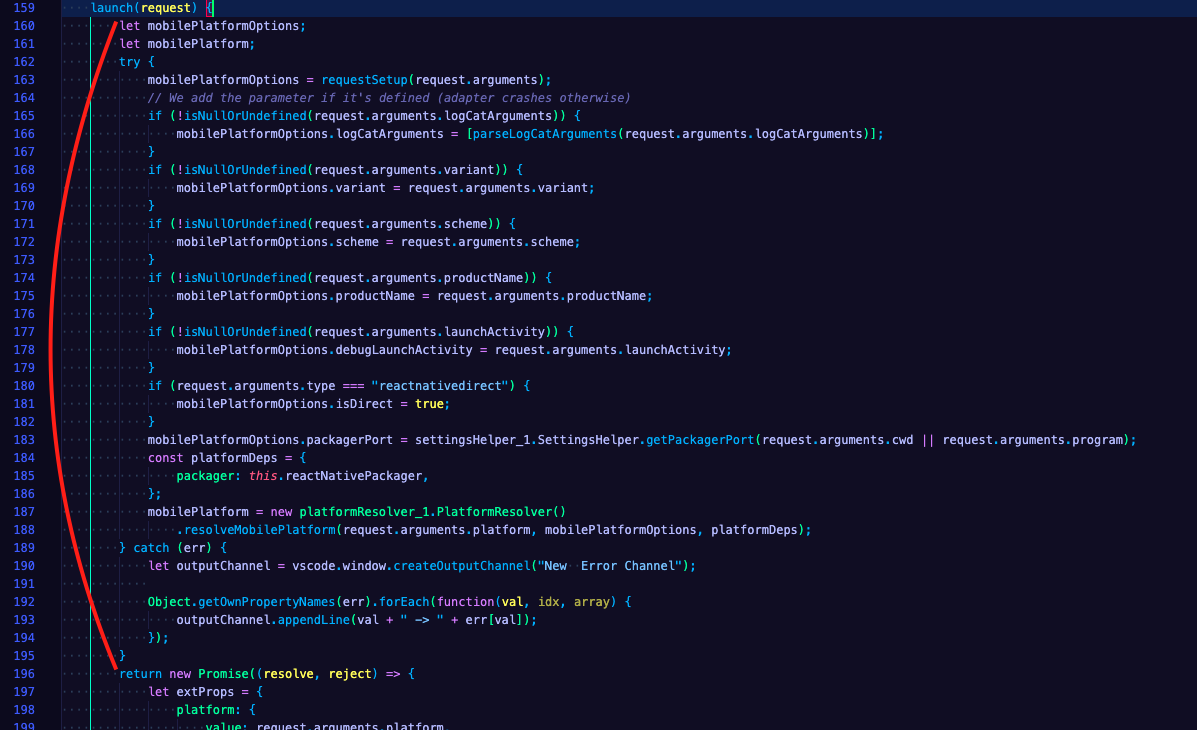Click the new keyword on line 187
The height and width of the screenshot is (730, 1197).
click(x=281, y=512)
